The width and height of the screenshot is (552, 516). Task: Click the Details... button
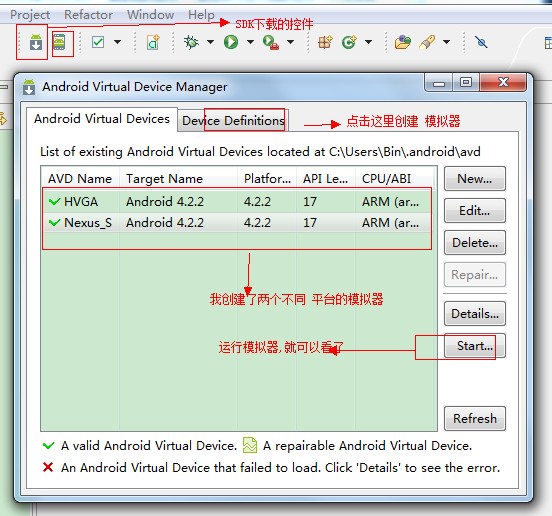pyautogui.click(x=475, y=314)
